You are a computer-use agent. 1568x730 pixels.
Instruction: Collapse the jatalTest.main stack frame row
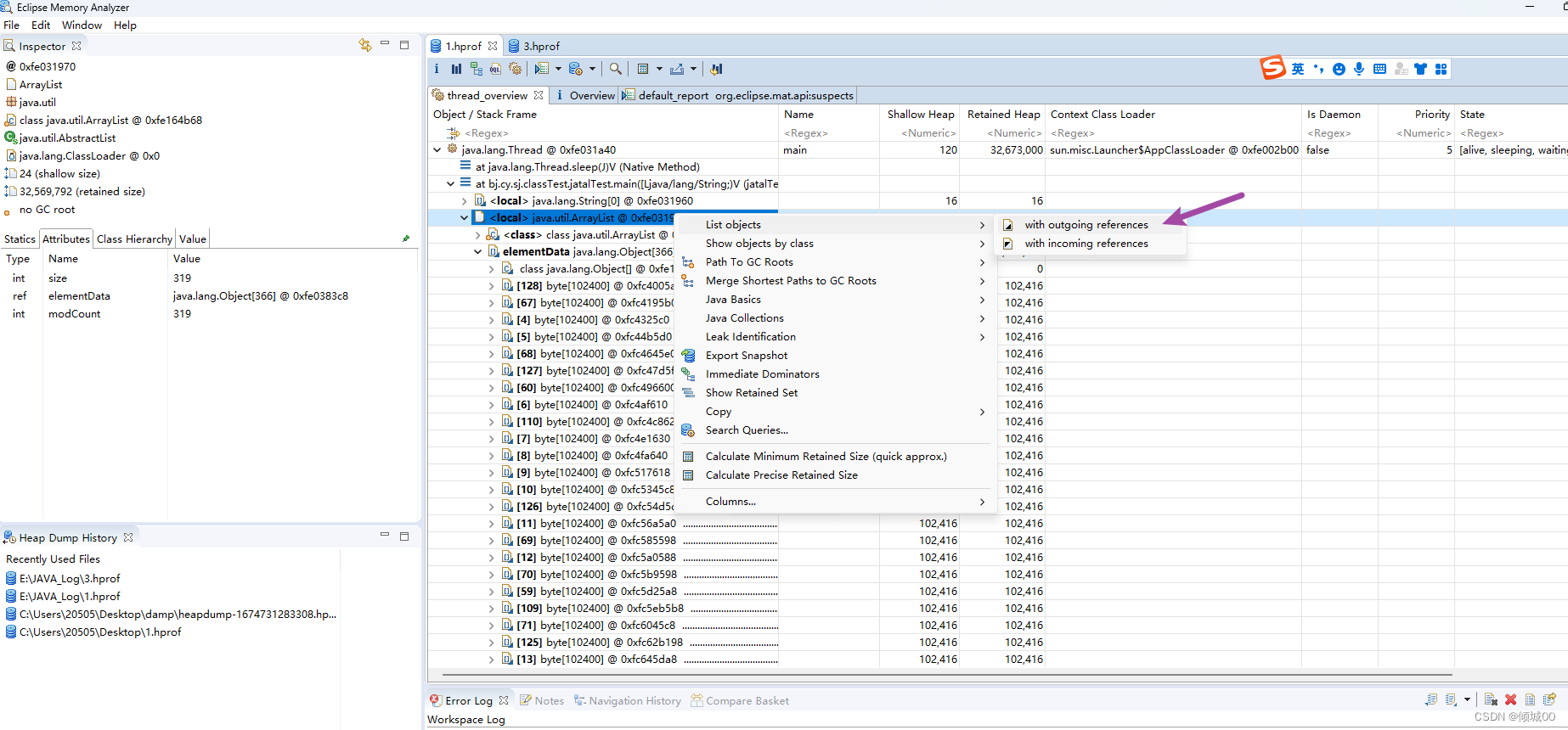point(450,183)
